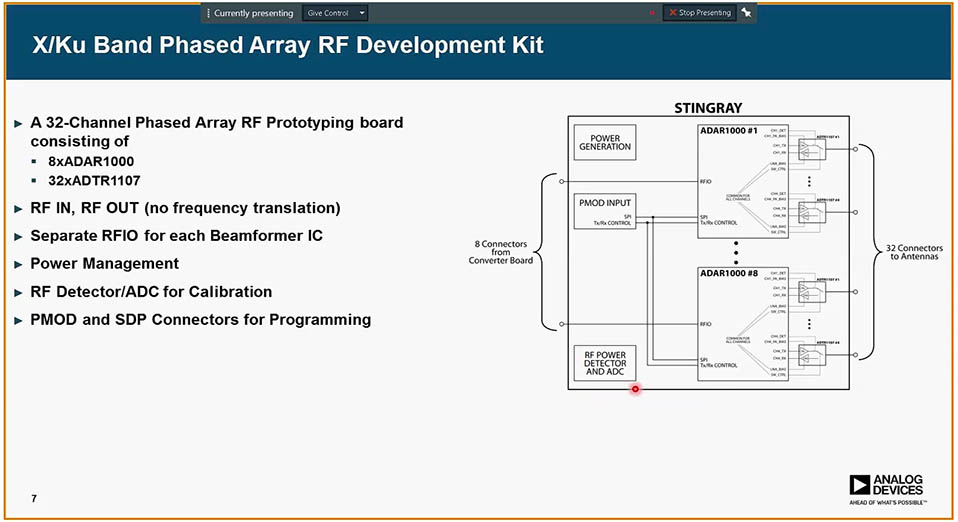Click the 8xADAR1000 sub-bullet
The image size is (958, 522).
point(91,161)
